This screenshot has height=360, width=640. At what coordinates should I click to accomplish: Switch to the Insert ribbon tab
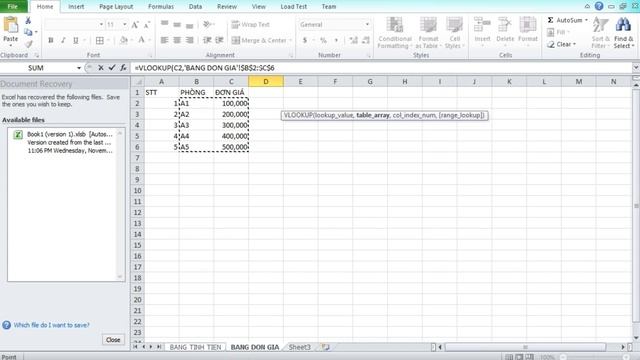tap(76, 7)
